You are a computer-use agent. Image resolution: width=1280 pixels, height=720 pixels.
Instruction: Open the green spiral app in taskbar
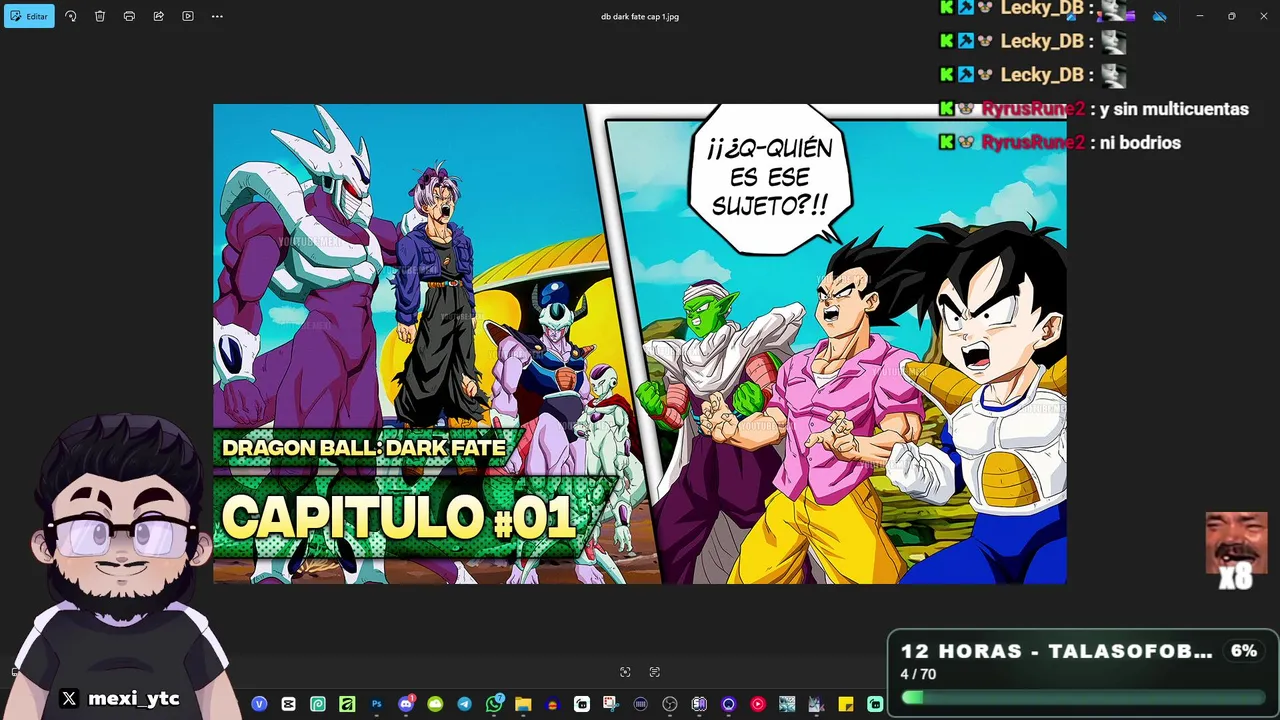click(318, 704)
